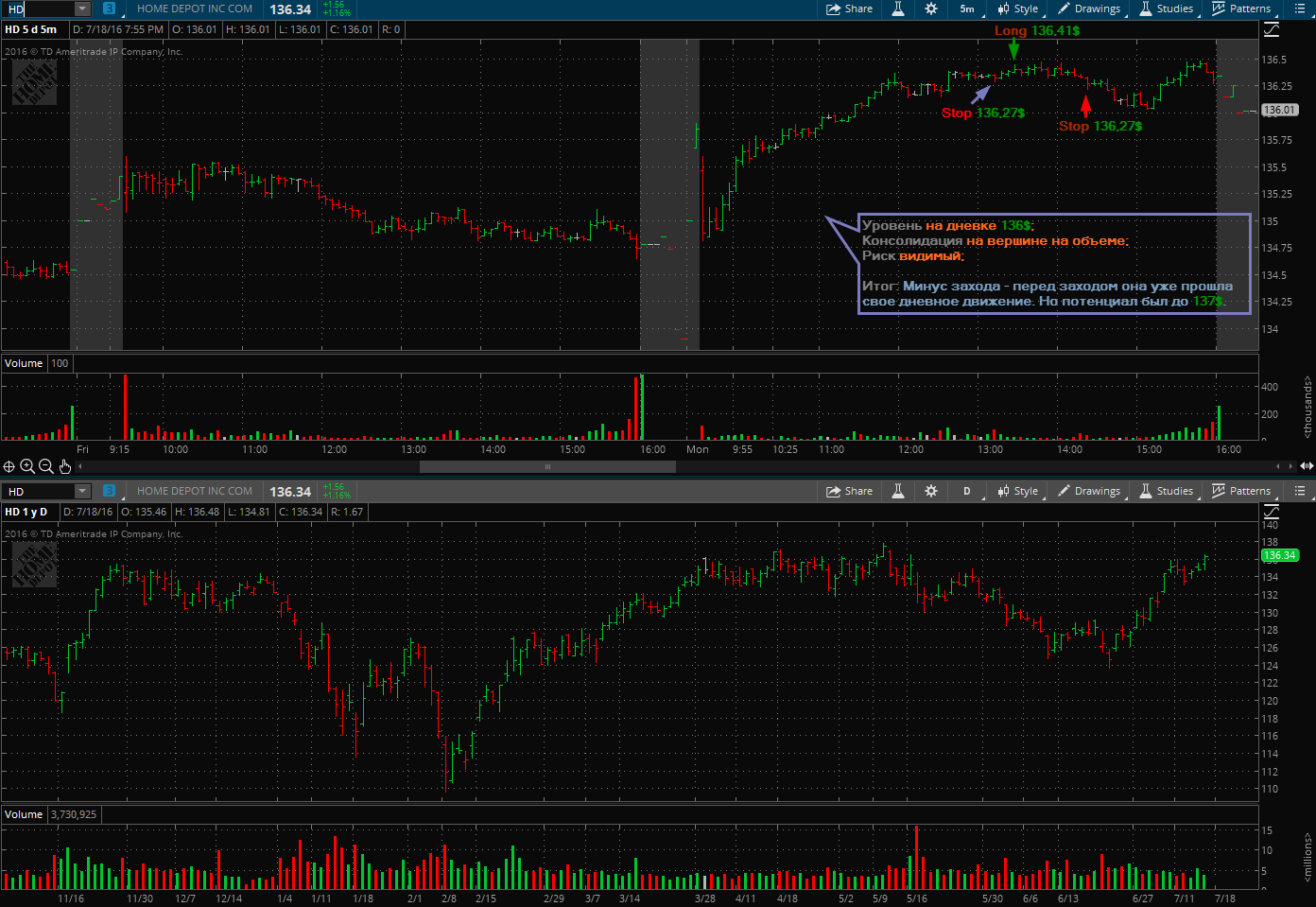This screenshot has width=1316, height=907.
Task: Click HOME DEPOT INC COM name in bottom header
Action: pyautogui.click(x=195, y=491)
